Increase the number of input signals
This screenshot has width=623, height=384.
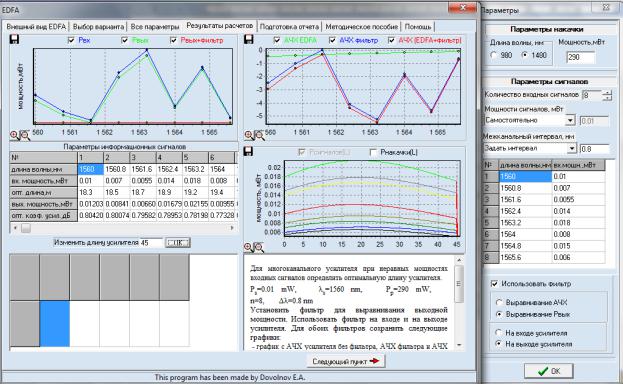tap(607, 93)
